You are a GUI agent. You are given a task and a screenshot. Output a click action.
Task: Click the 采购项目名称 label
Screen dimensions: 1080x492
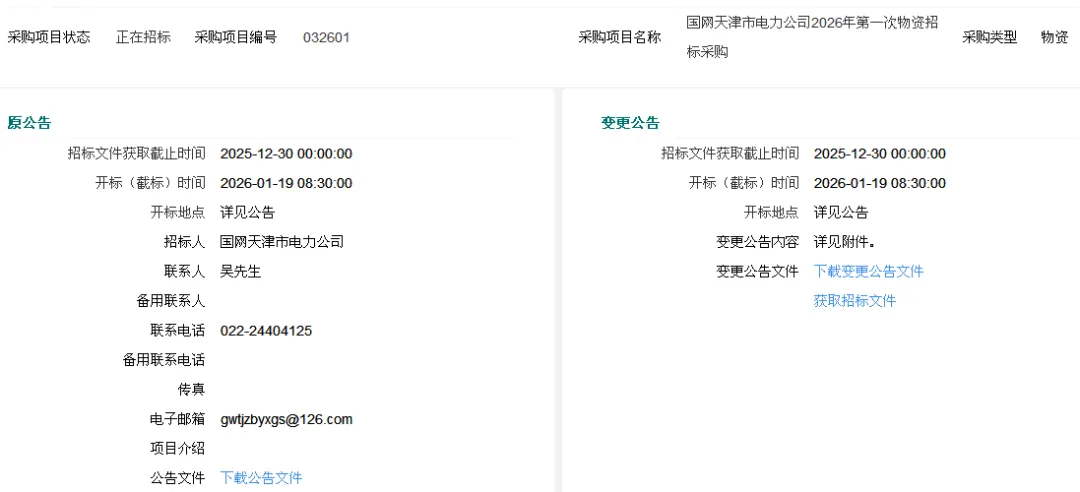coord(619,37)
